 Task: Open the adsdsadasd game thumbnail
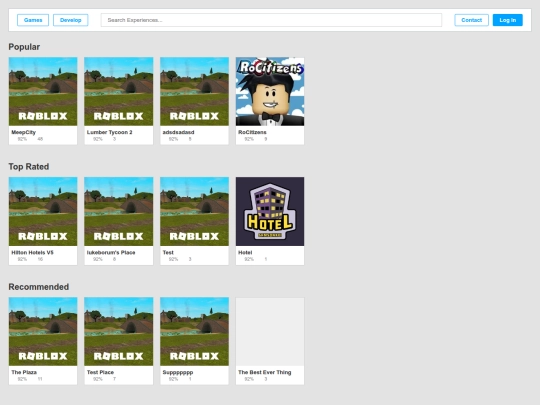click(194, 91)
